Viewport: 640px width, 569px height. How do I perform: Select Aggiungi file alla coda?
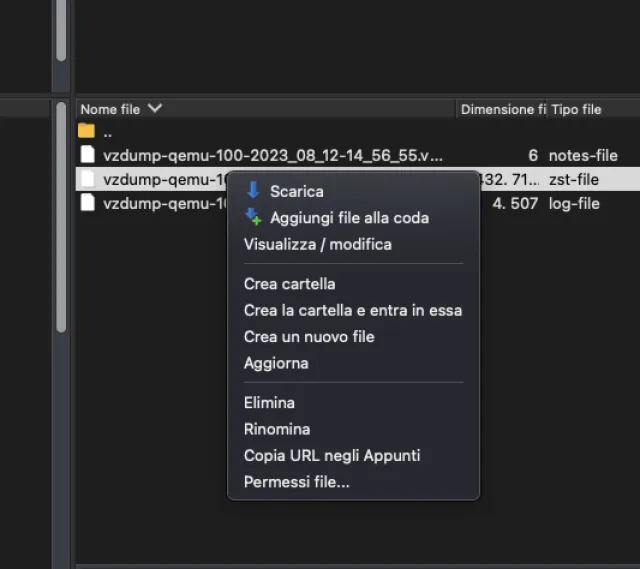coord(349,218)
